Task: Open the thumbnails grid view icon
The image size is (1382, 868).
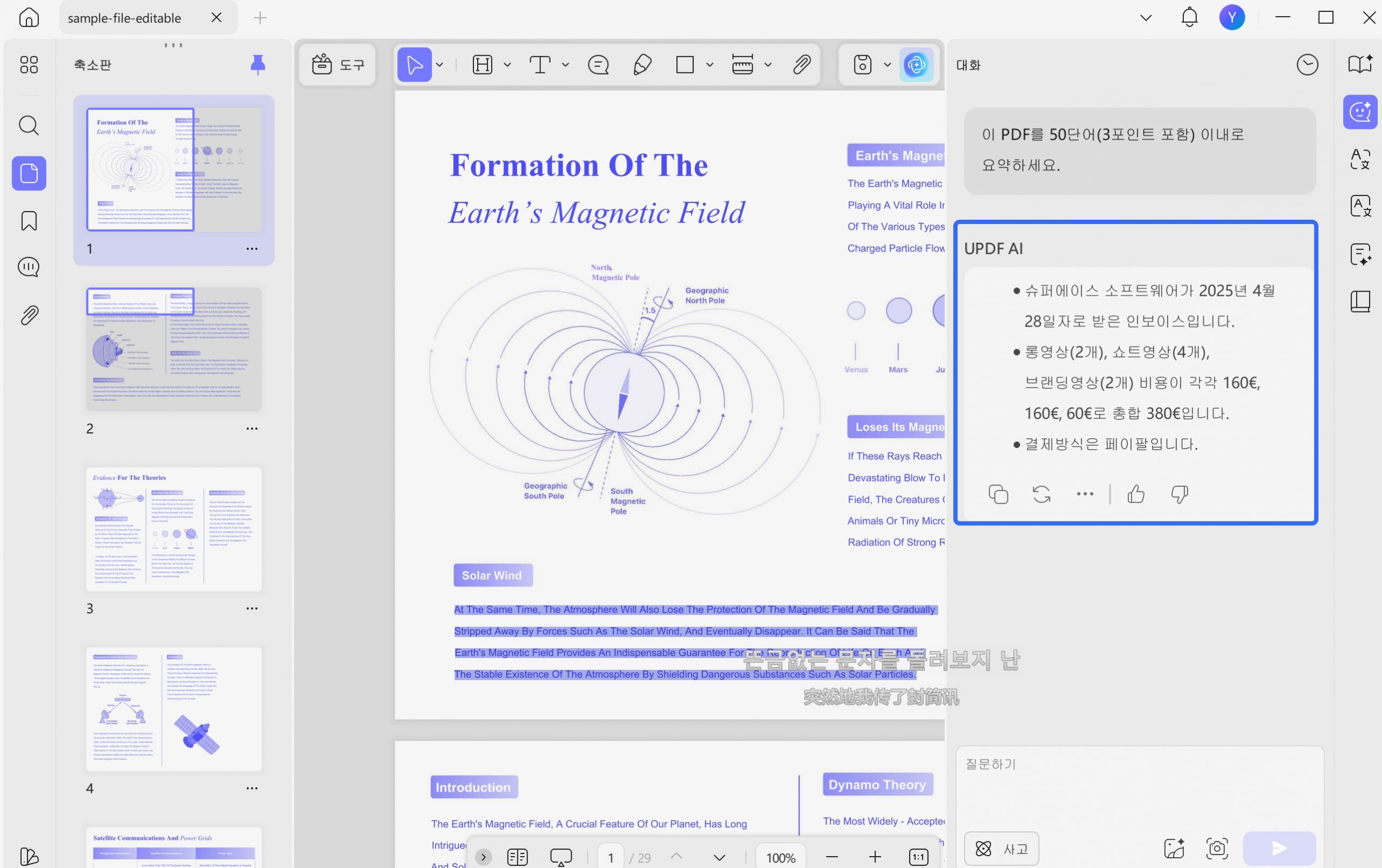Action: (29, 65)
